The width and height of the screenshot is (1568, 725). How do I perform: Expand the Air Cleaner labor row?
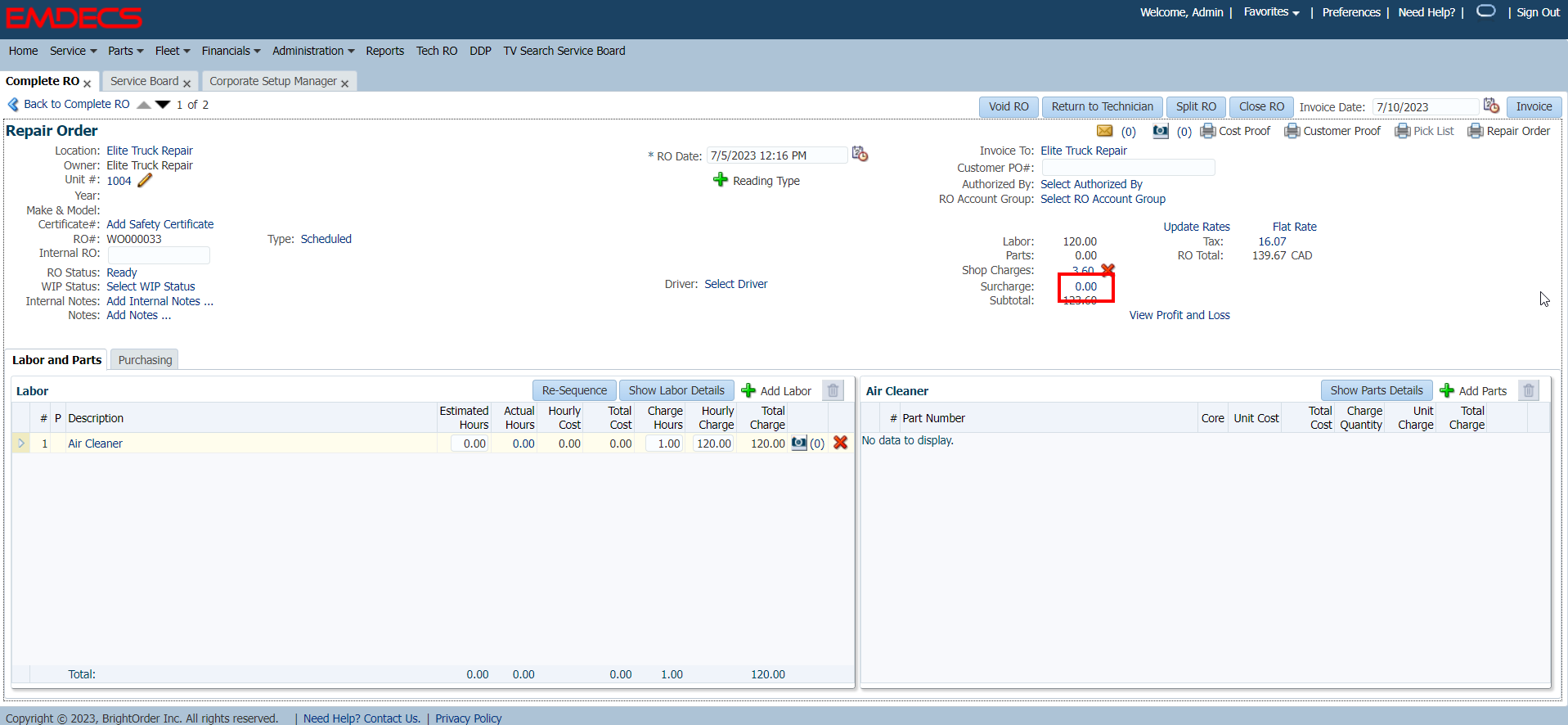coord(21,444)
